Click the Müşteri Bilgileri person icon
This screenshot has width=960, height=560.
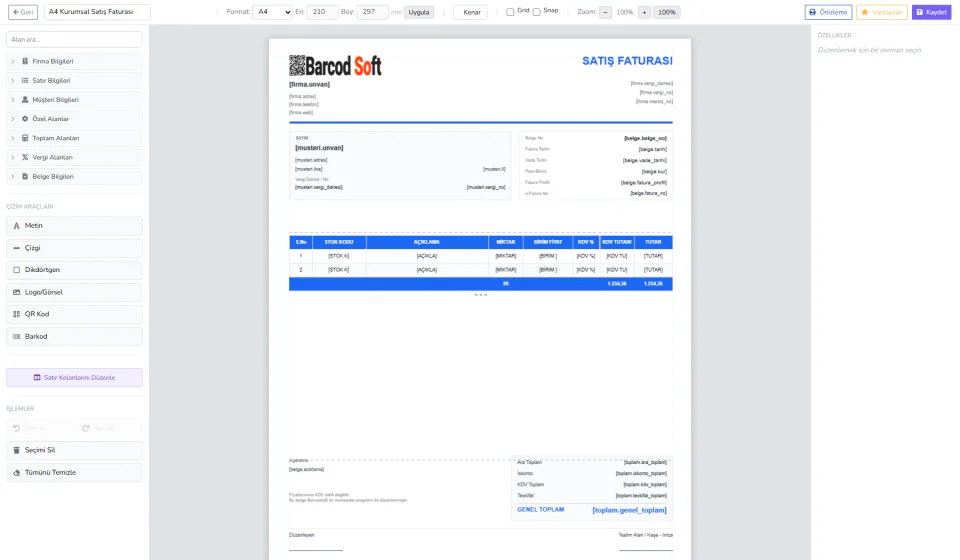25,100
